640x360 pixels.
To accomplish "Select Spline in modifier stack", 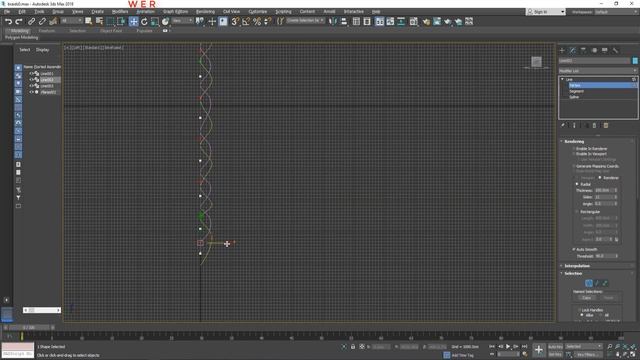I will [574, 97].
